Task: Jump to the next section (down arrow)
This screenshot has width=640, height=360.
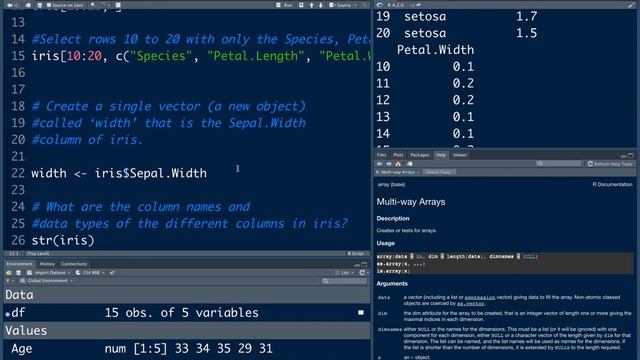Action: pyautogui.click(x=321, y=5)
